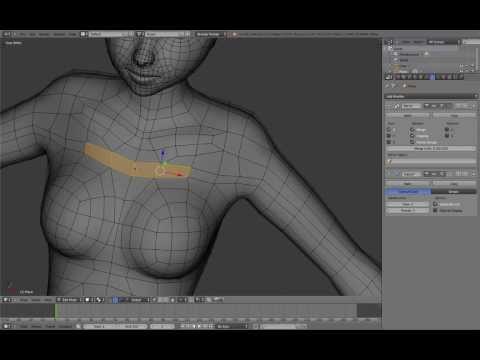This screenshot has height=360, width=480.
Task: Open the timeline sync mode dropdown
Action: coord(232,326)
